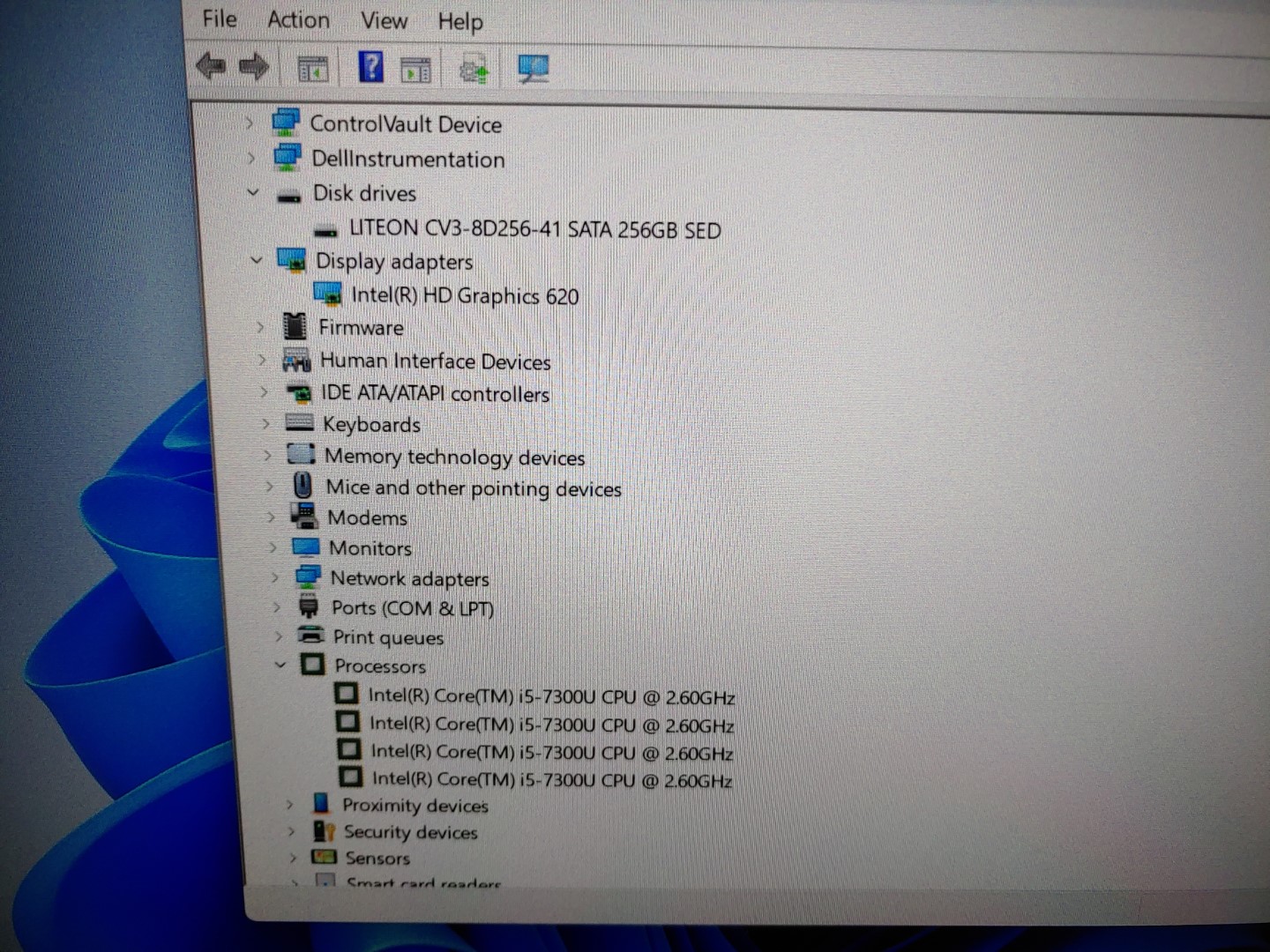Collapse the Display adapters node
The height and width of the screenshot is (952, 1270).
(x=257, y=260)
